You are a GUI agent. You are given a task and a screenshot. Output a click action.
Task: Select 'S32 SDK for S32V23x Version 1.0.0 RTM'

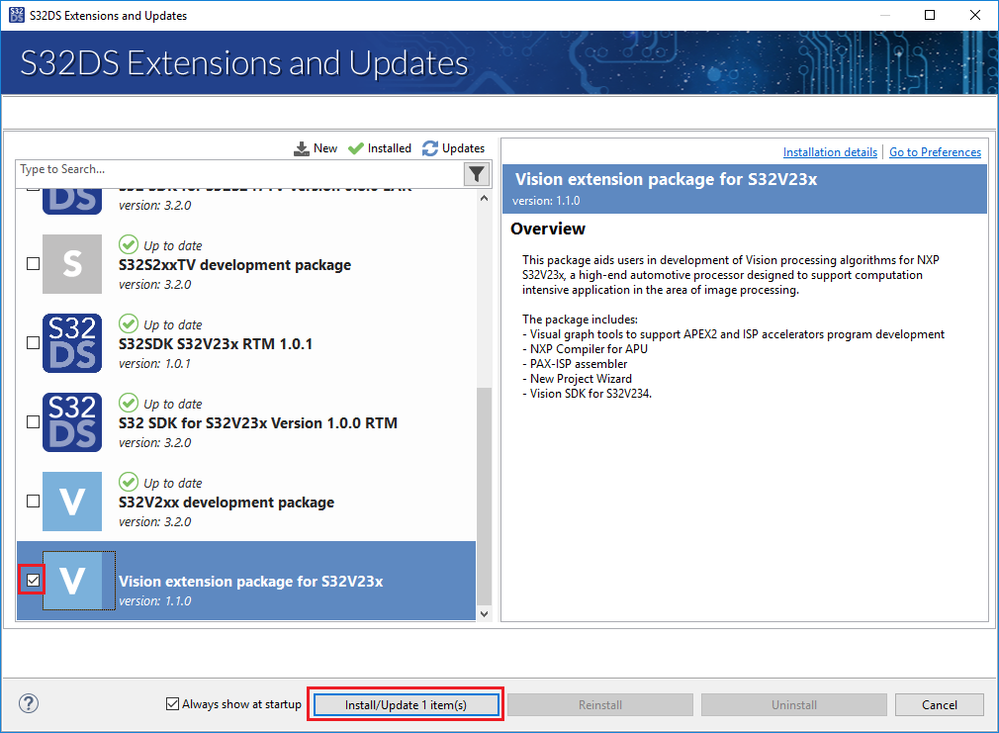[258, 423]
